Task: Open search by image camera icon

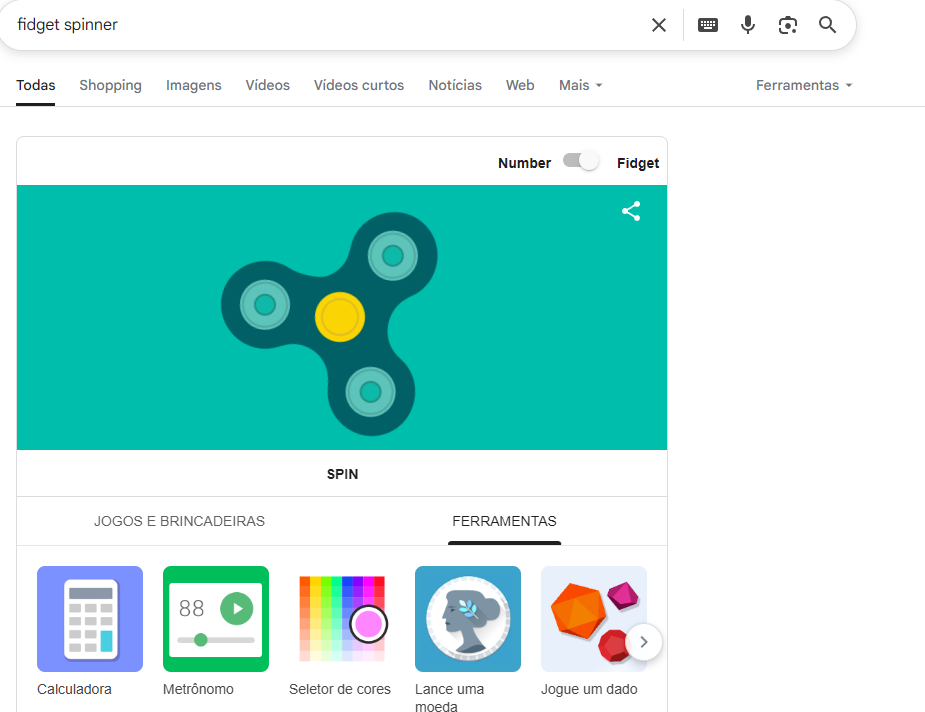Action: (788, 25)
